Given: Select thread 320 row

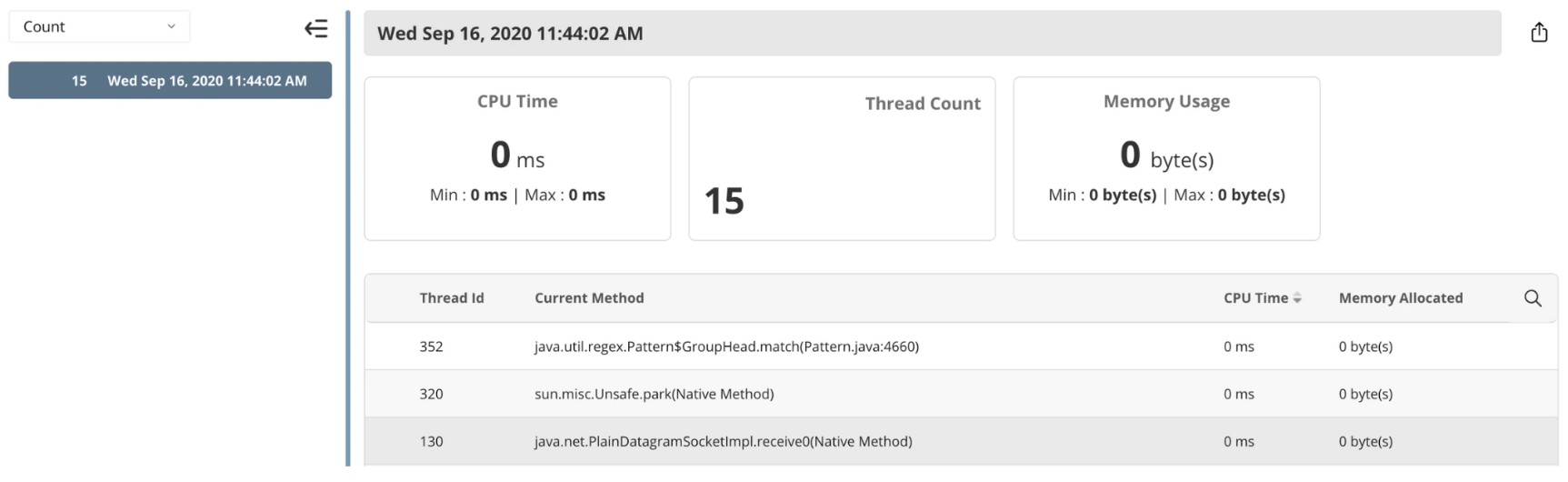Looking at the screenshot, I should 431,394.
